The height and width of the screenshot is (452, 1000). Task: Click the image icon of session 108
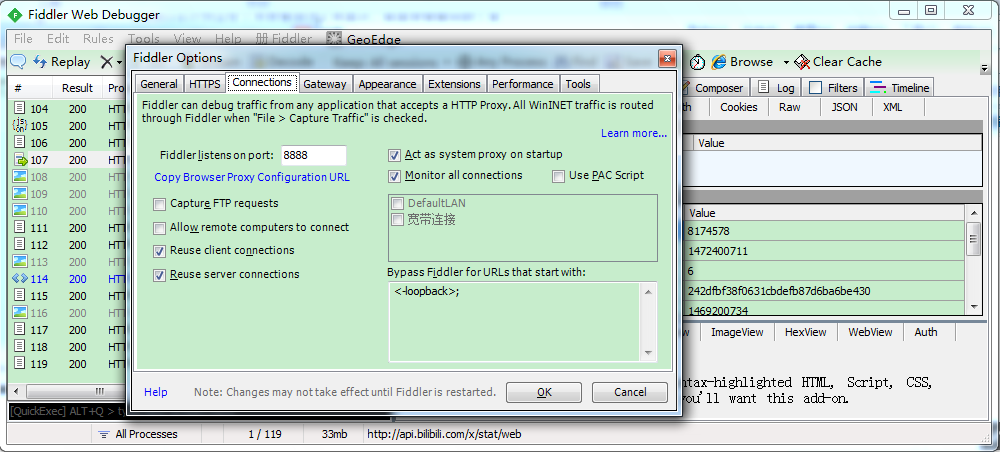(20, 177)
